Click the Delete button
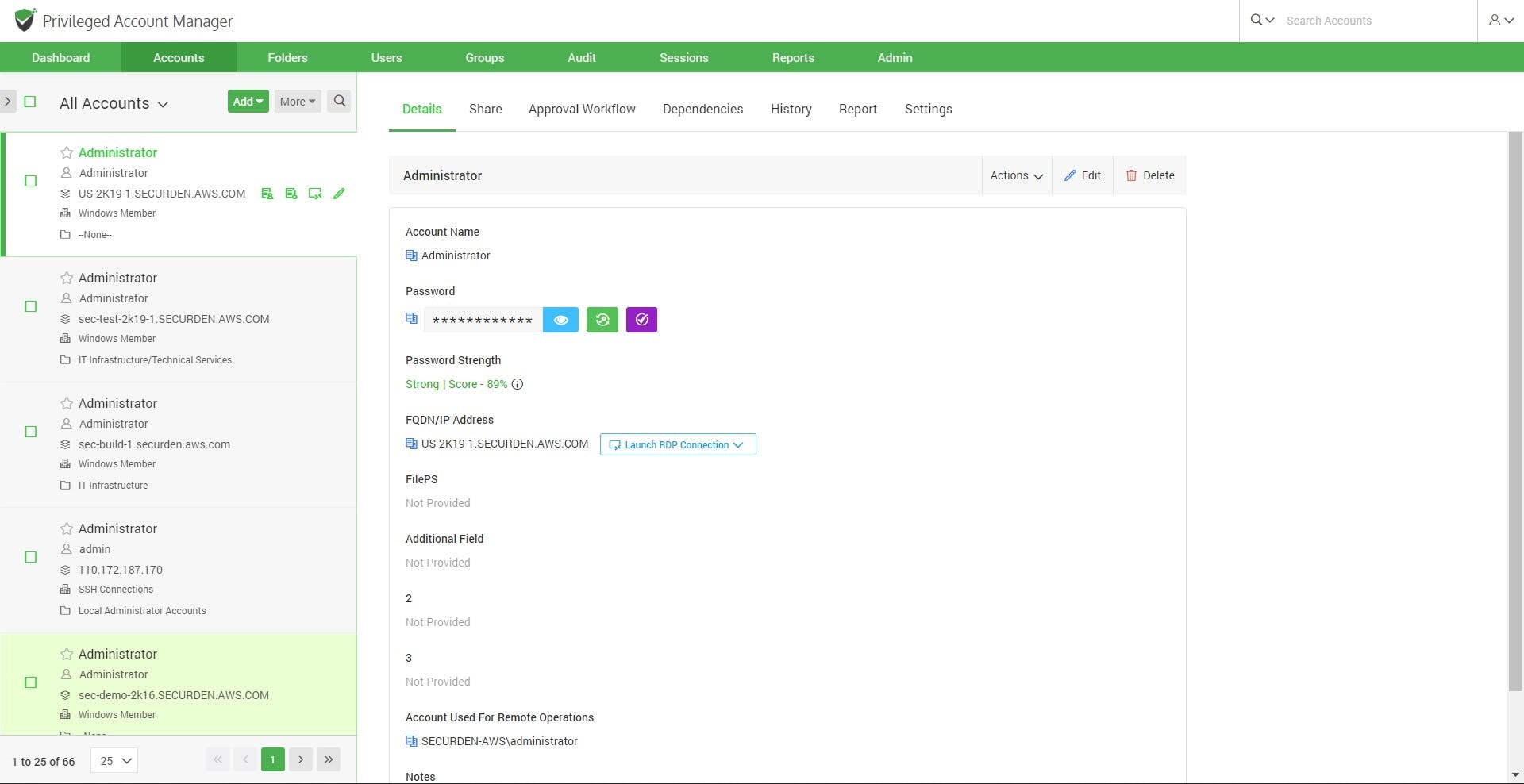The width and height of the screenshot is (1524, 784). [1150, 175]
